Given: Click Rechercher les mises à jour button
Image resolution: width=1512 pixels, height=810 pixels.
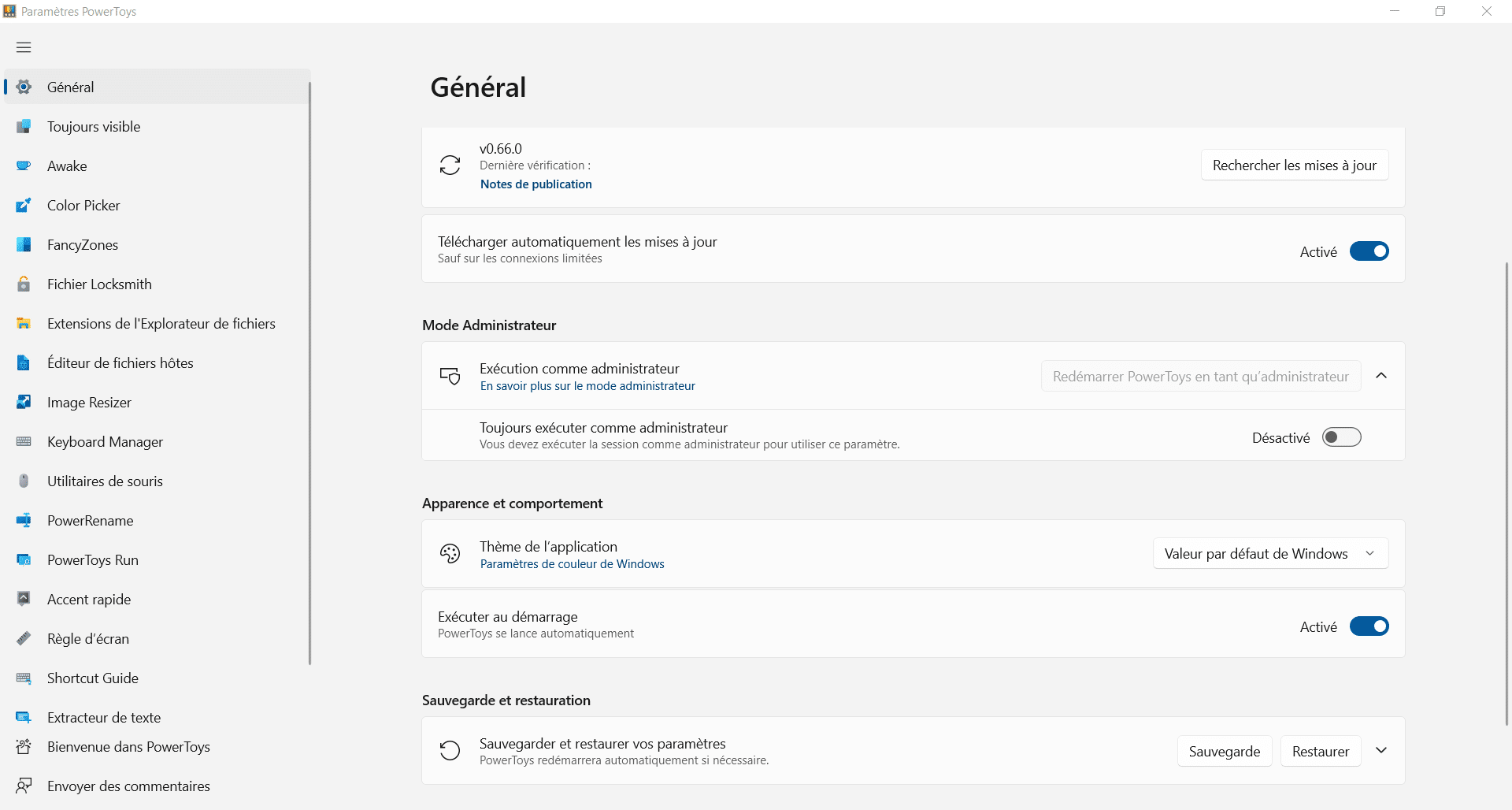Looking at the screenshot, I should click(x=1294, y=165).
